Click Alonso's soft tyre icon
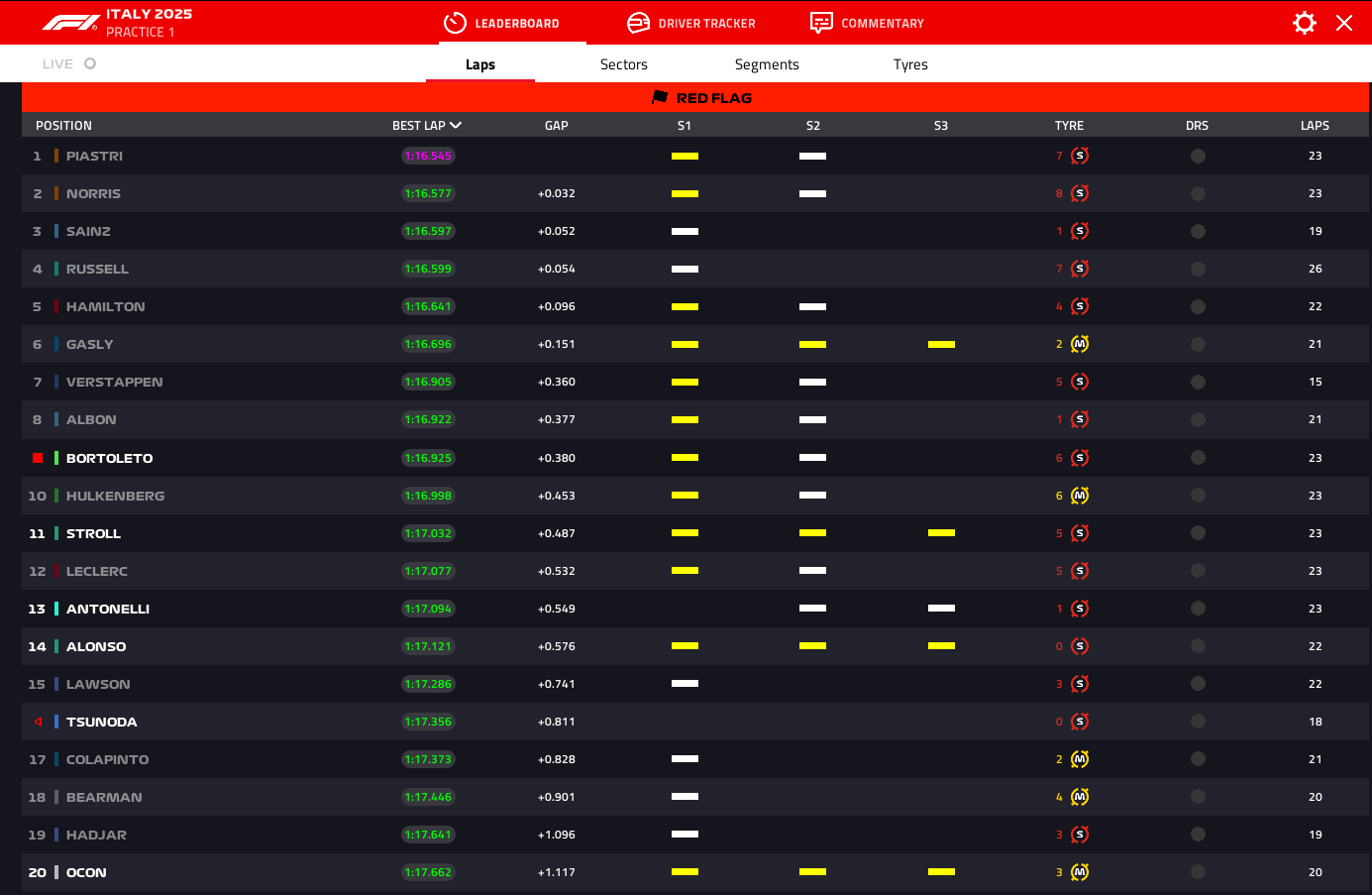This screenshot has height=895, width=1372. [x=1080, y=646]
